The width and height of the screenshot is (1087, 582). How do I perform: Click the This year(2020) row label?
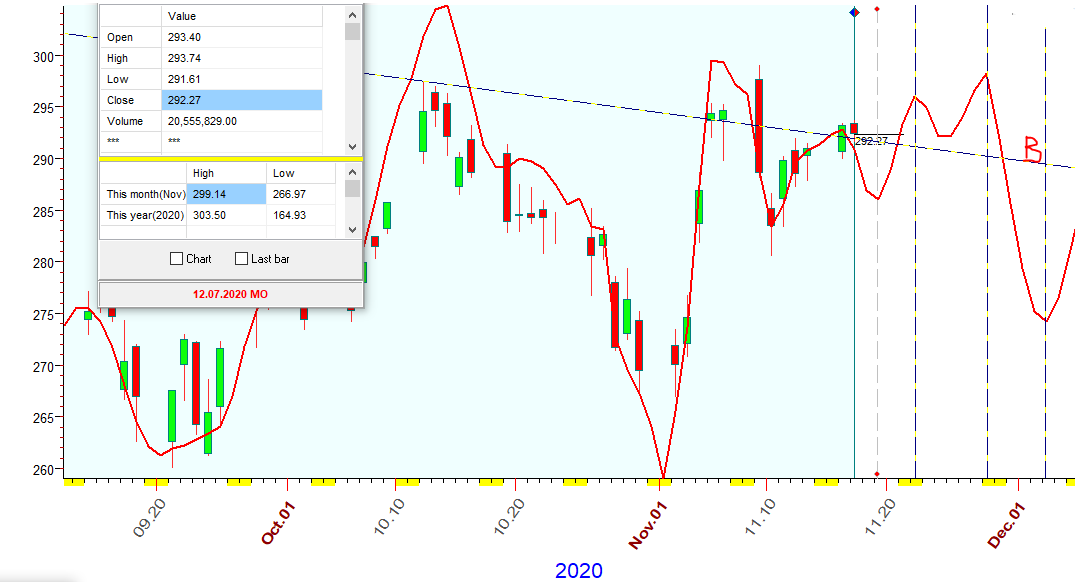coord(145,215)
